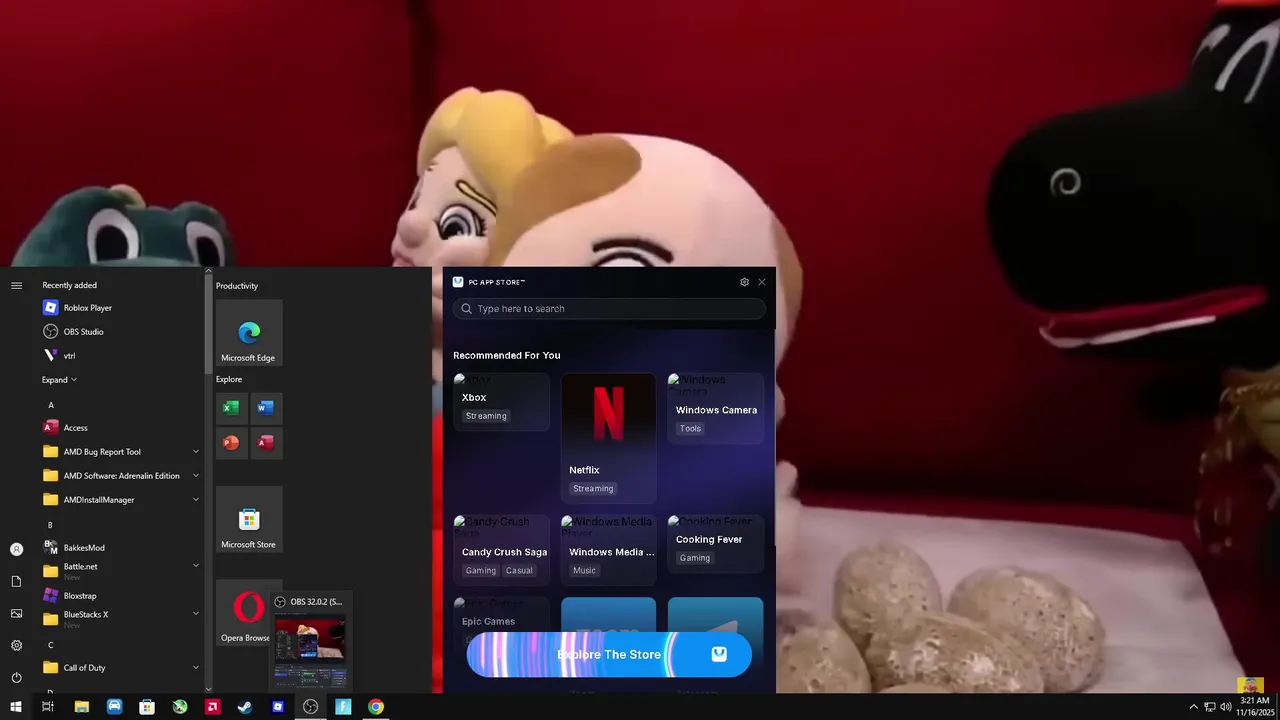Open the Access tile in Explore group
The height and width of the screenshot is (720, 1280).
(265, 442)
